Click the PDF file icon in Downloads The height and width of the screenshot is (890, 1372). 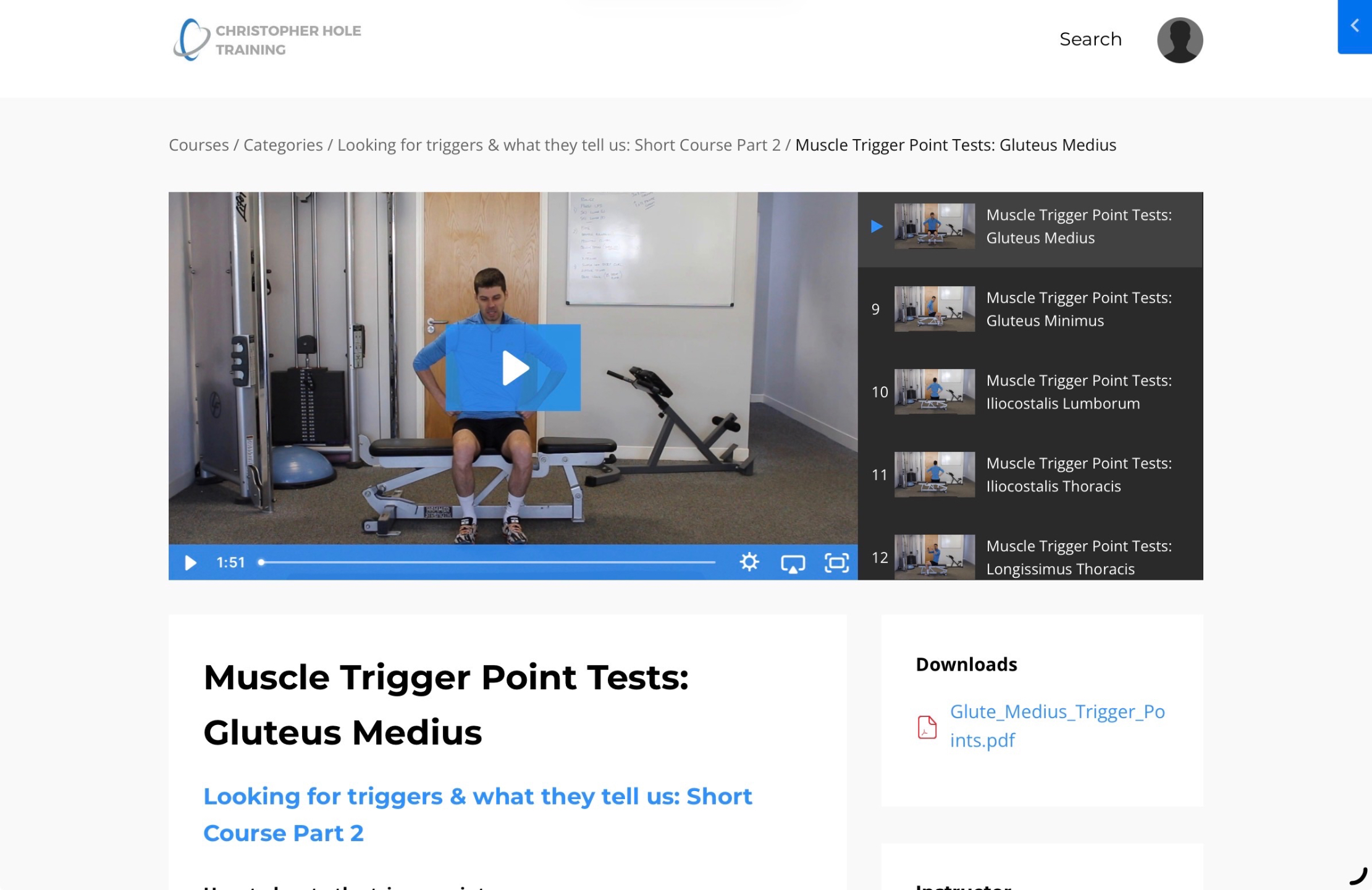pos(927,727)
